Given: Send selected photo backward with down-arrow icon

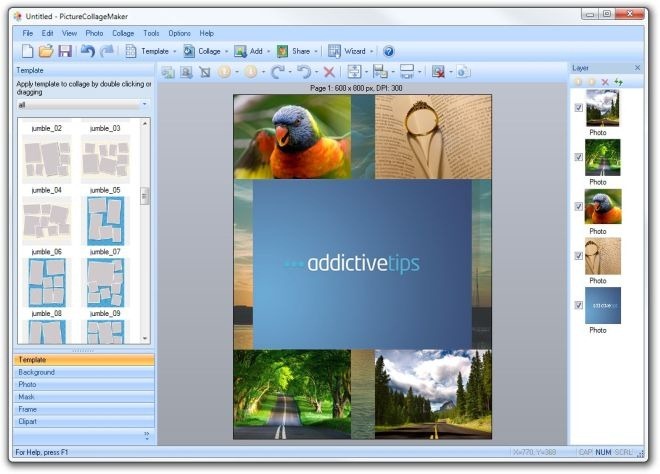Looking at the screenshot, I should (x=251, y=72).
